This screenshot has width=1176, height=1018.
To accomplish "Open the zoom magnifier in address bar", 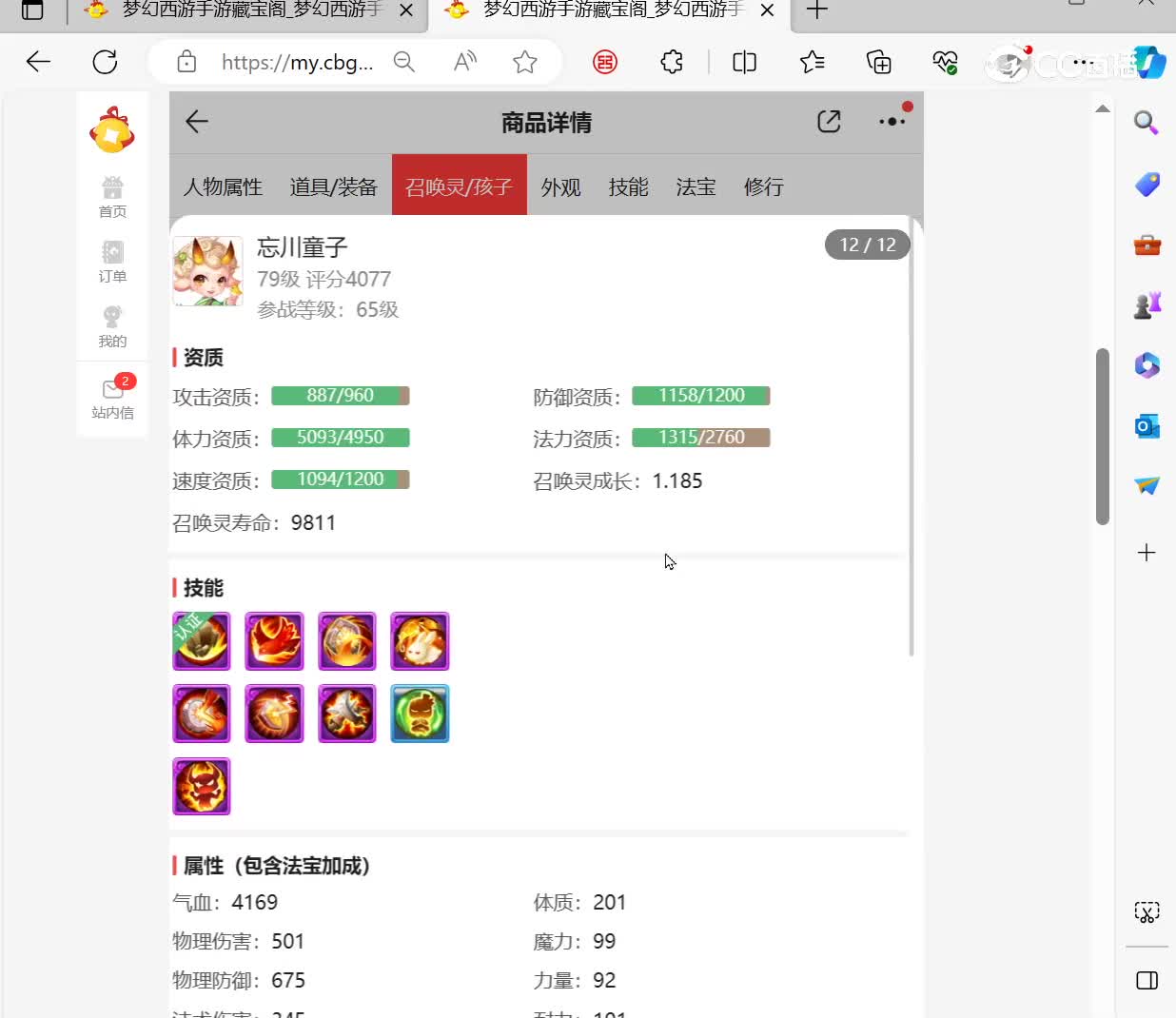I will point(404,62).
